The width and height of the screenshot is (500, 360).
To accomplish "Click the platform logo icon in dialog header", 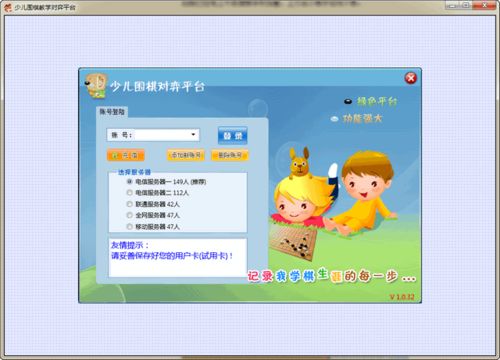I will (96, 86).
